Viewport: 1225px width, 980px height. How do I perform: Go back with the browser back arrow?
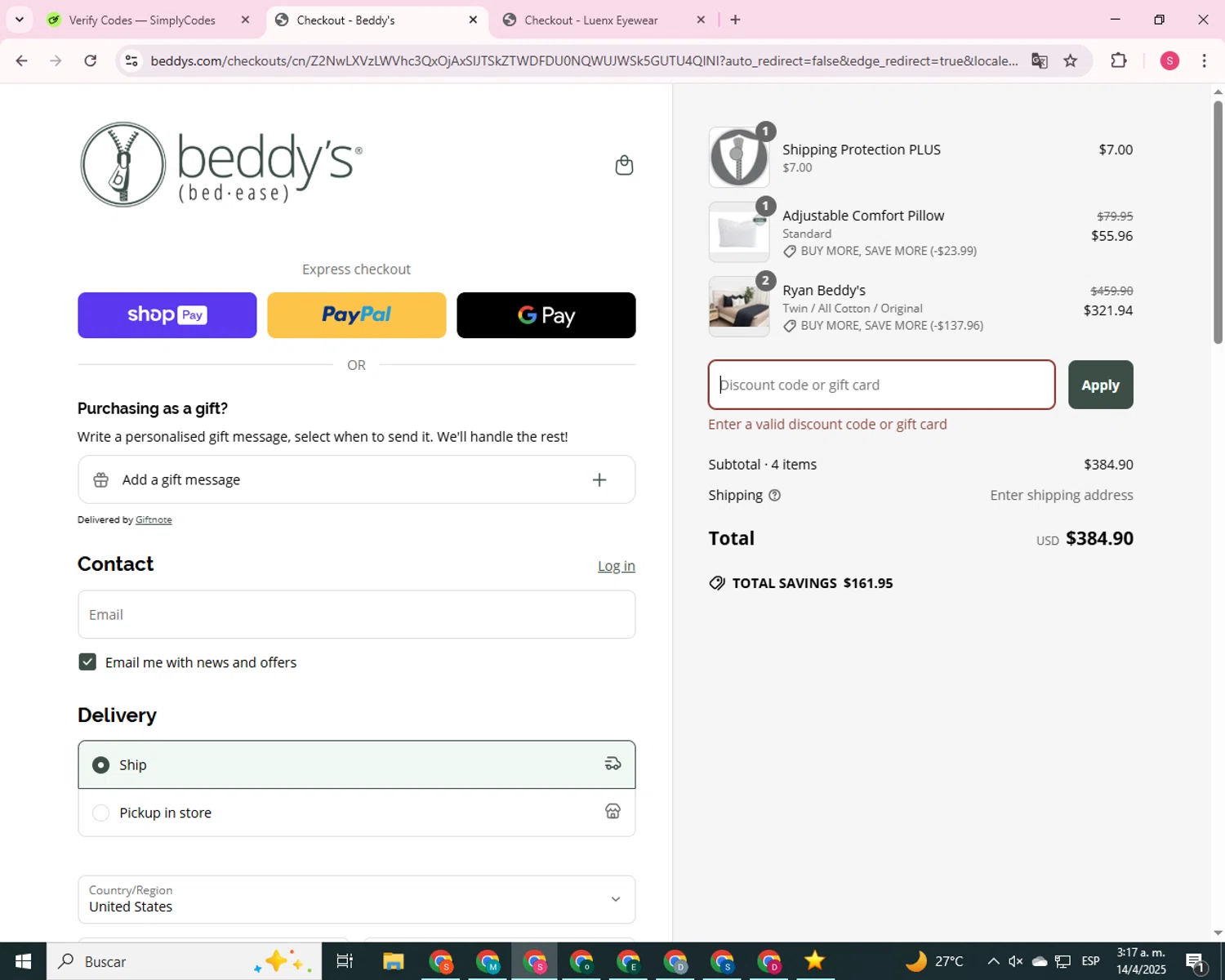[22, 60]
